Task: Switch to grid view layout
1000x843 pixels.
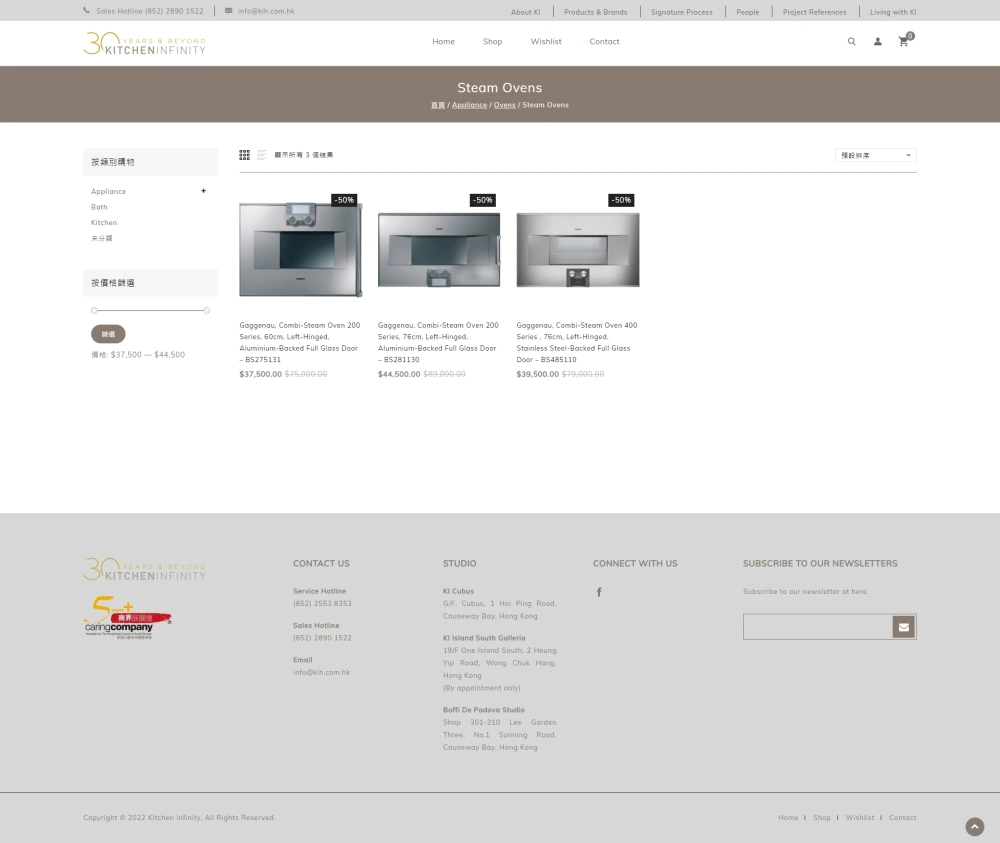Action: [244, 155]
